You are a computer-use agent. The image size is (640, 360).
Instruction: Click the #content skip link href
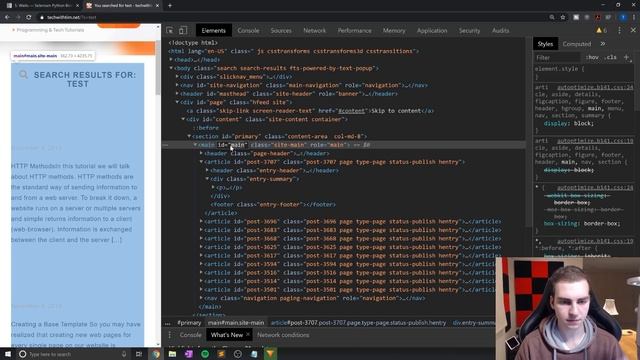click(351, 111)
